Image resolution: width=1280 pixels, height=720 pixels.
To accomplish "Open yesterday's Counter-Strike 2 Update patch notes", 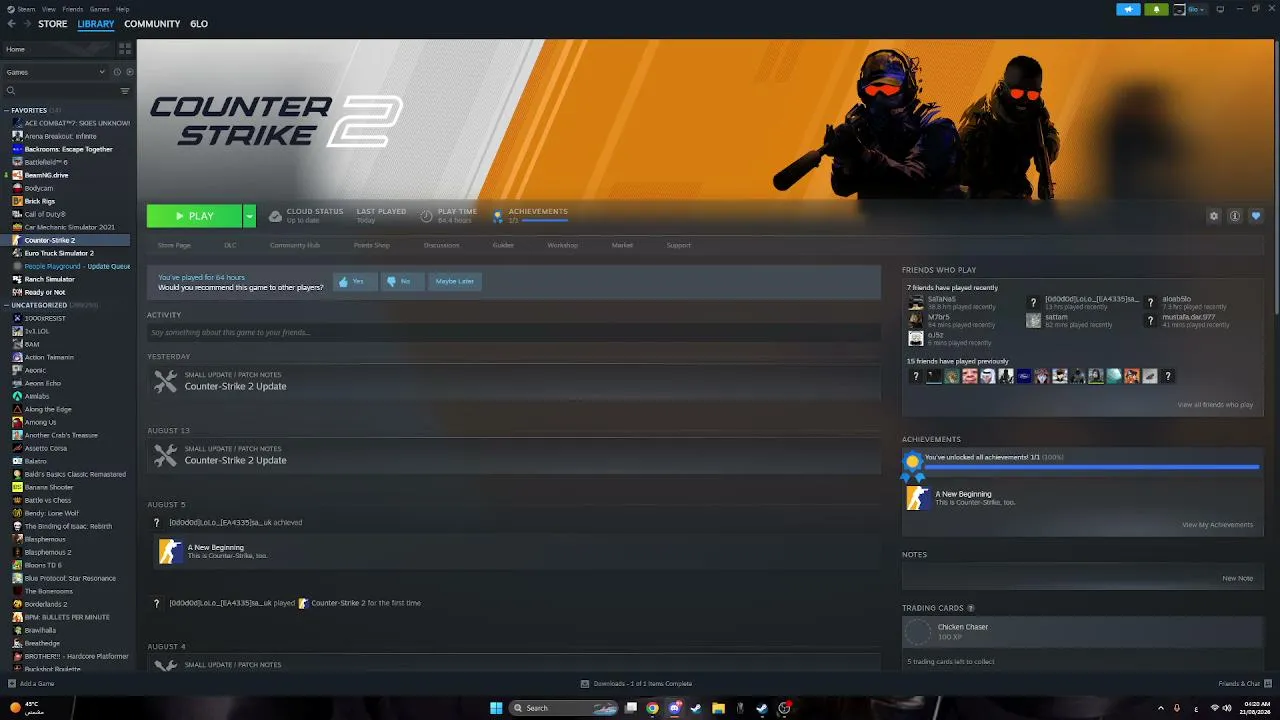I will (514, 382).
